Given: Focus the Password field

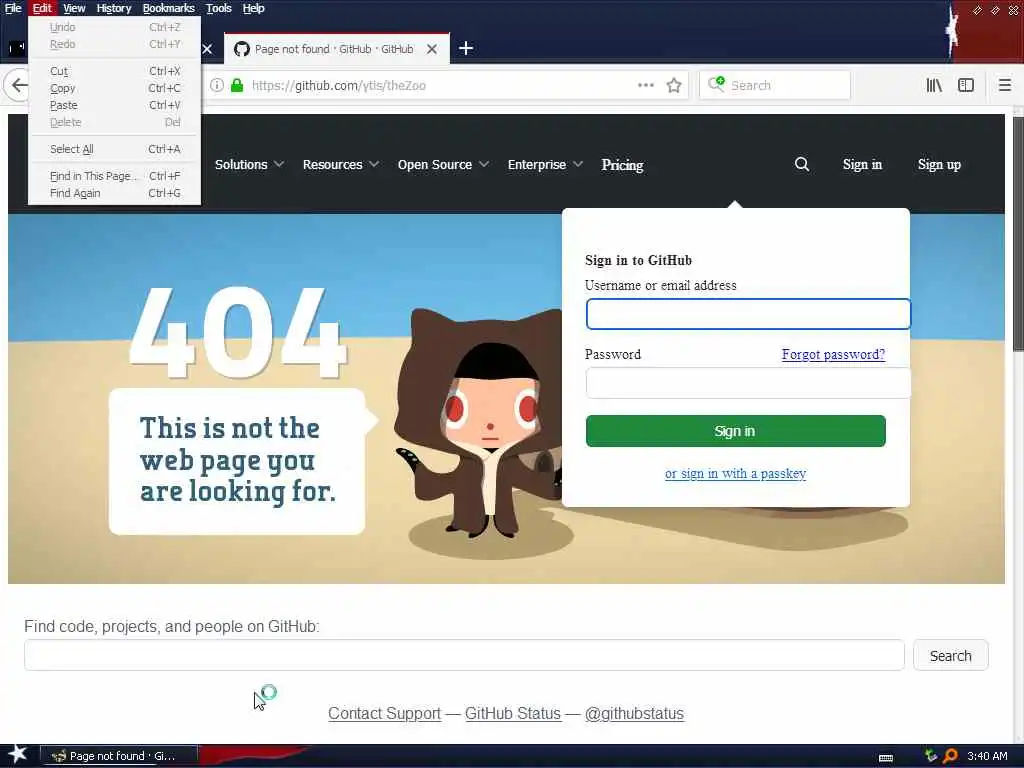Looking at the screenshot, I should (748, 383).
